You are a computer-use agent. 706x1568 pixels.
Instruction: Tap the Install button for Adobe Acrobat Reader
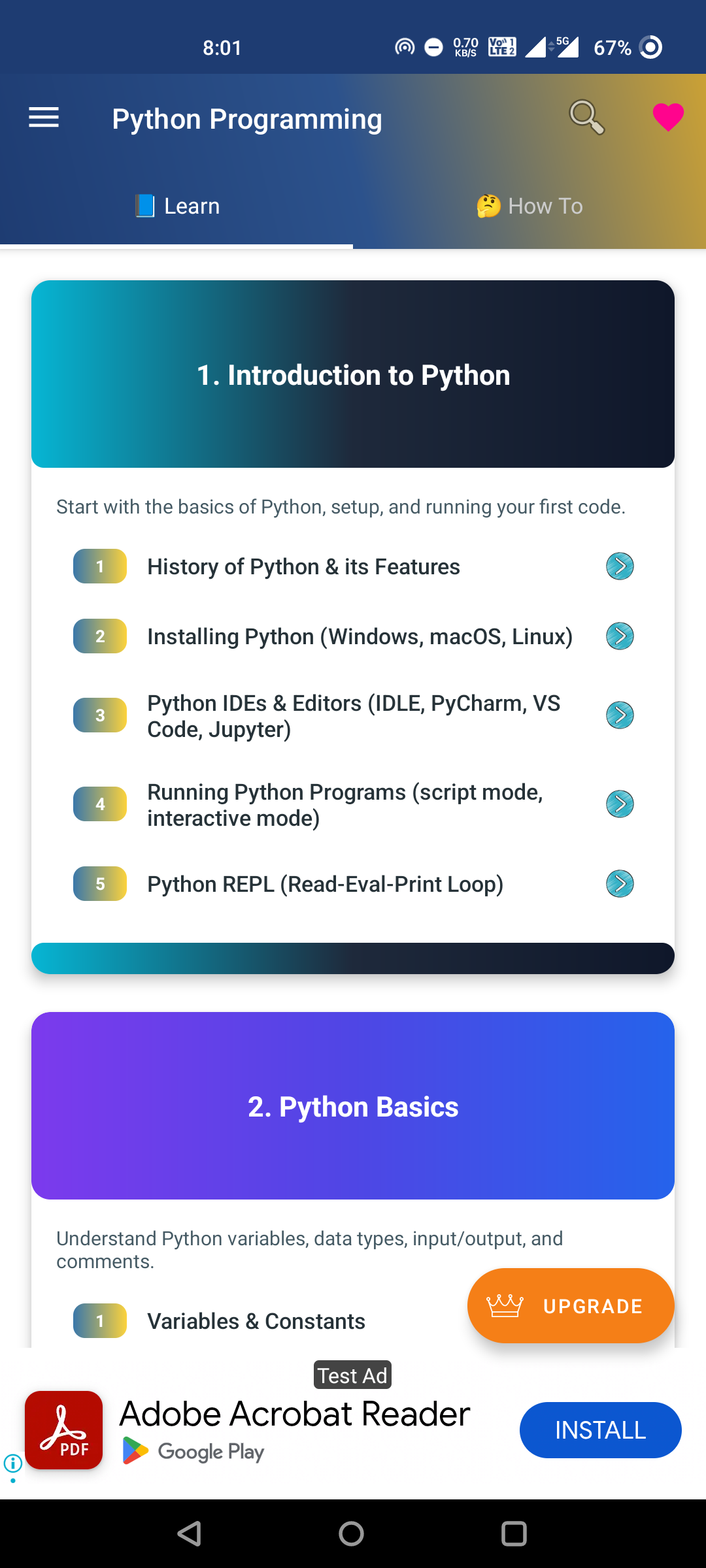tap(599, 1430)
